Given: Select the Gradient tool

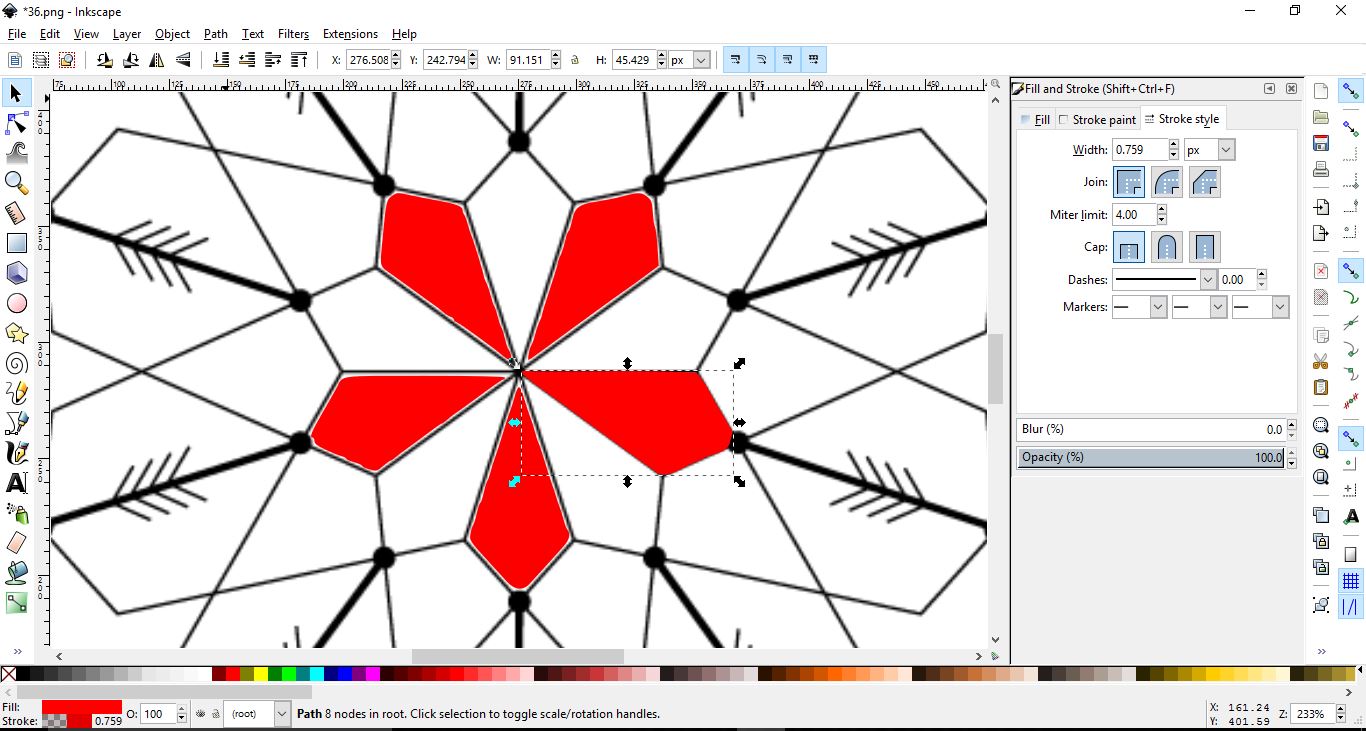Looking at the screenshot, I should [16, 603].
